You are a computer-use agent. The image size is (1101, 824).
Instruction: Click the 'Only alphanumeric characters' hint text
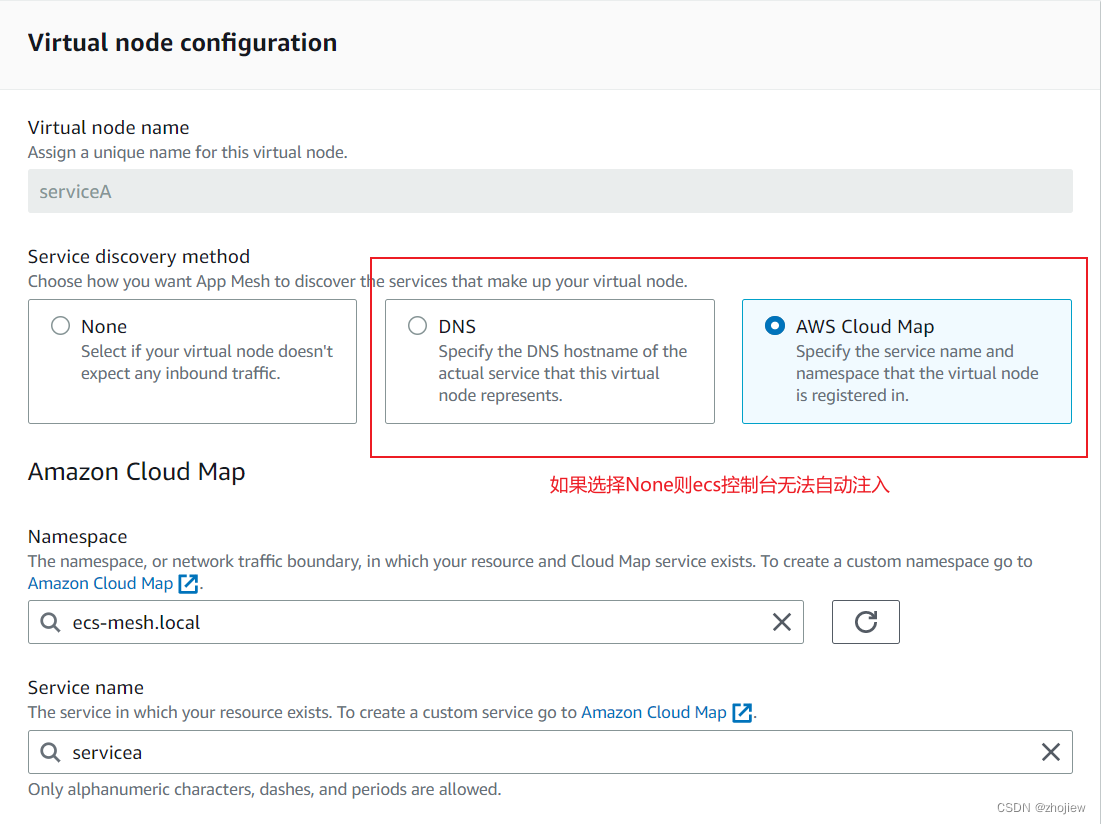pos(265,790)
